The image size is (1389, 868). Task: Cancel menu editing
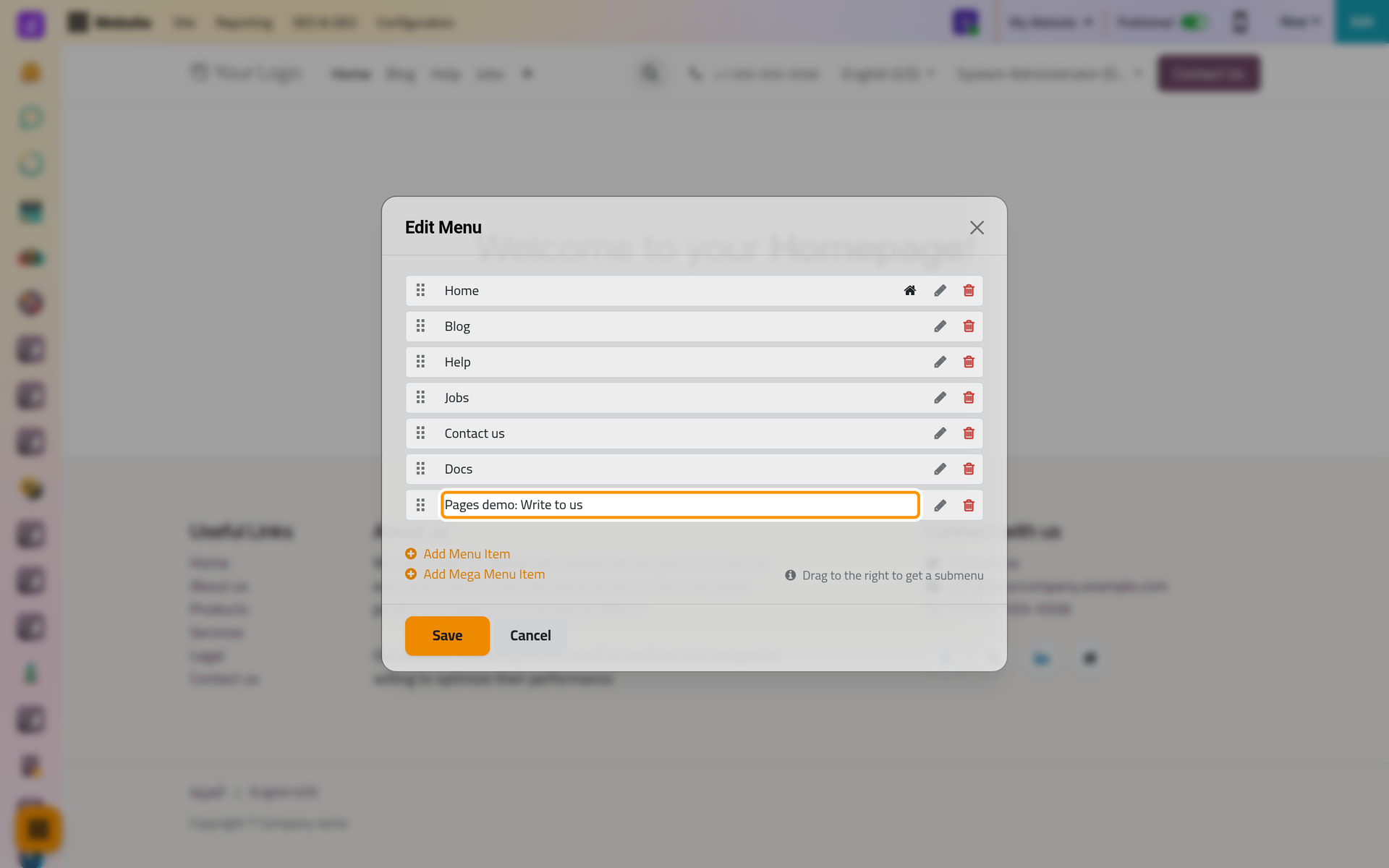tap(530, 636)
